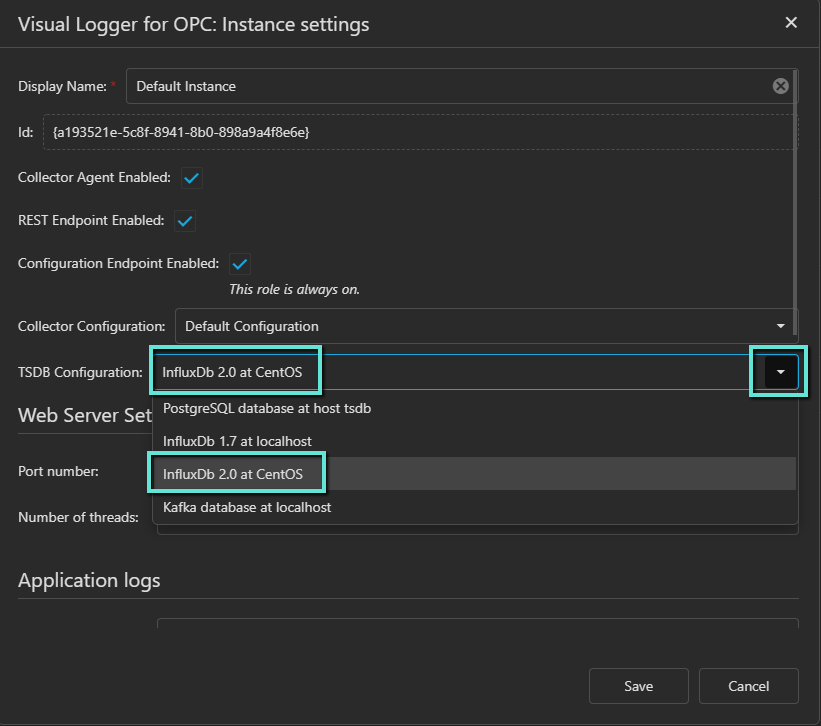Toggle Configuration Endpoint Enabled checkbox
821x726 pixels.
(x=240, y=264)
